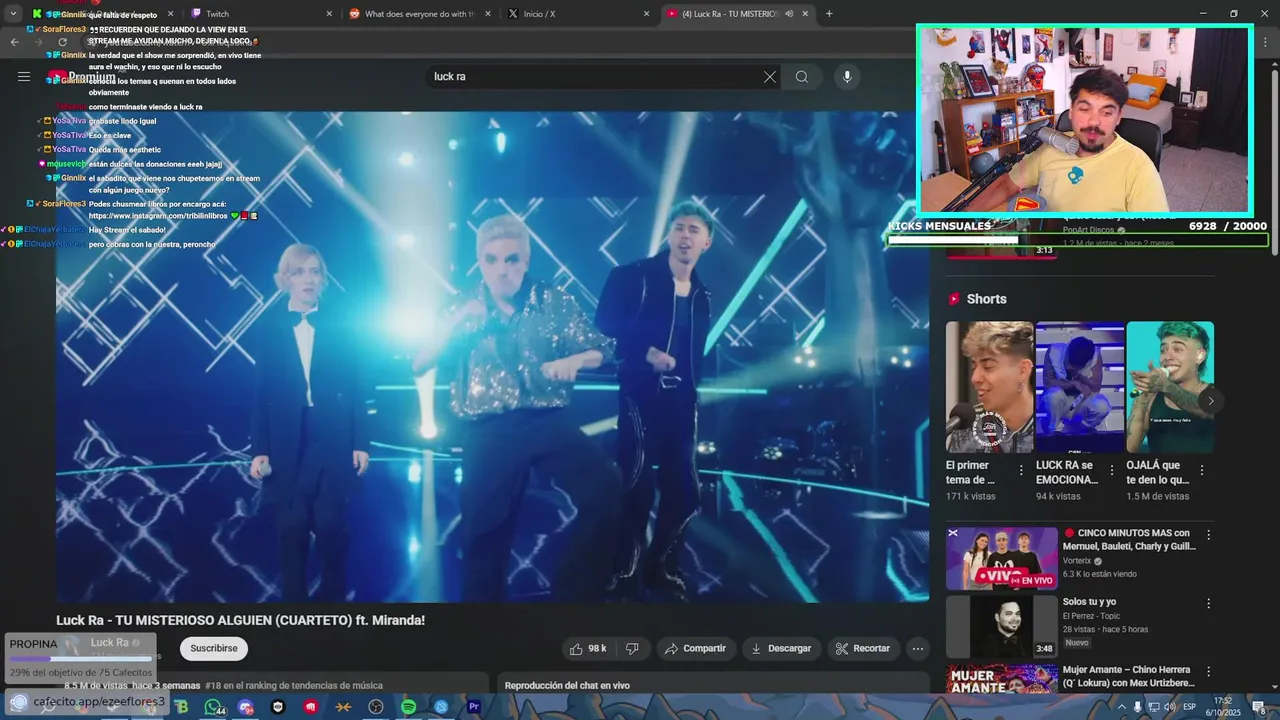Viewport: 1280px width, 720px height.
Task: Open the taskbar clock showing 17:52
Action: coord(1223,707)
